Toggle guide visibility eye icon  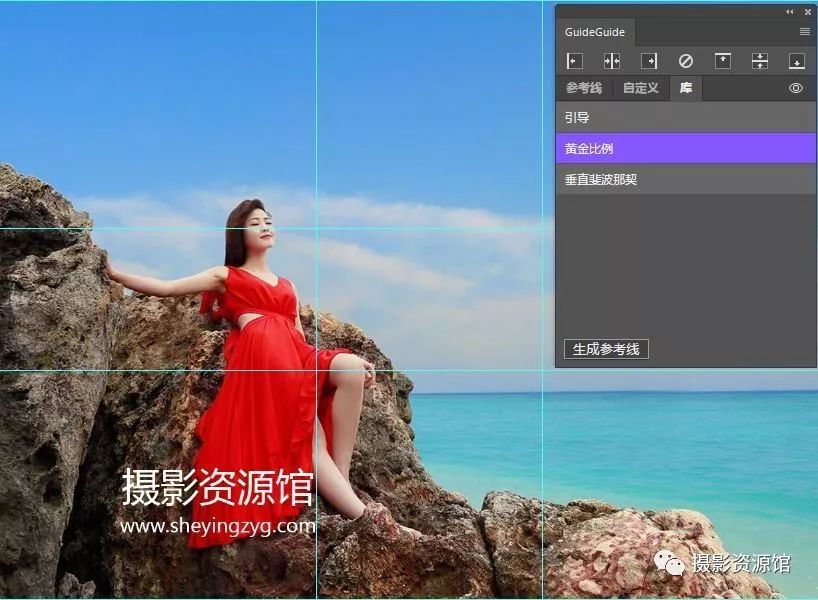[796, 88]
